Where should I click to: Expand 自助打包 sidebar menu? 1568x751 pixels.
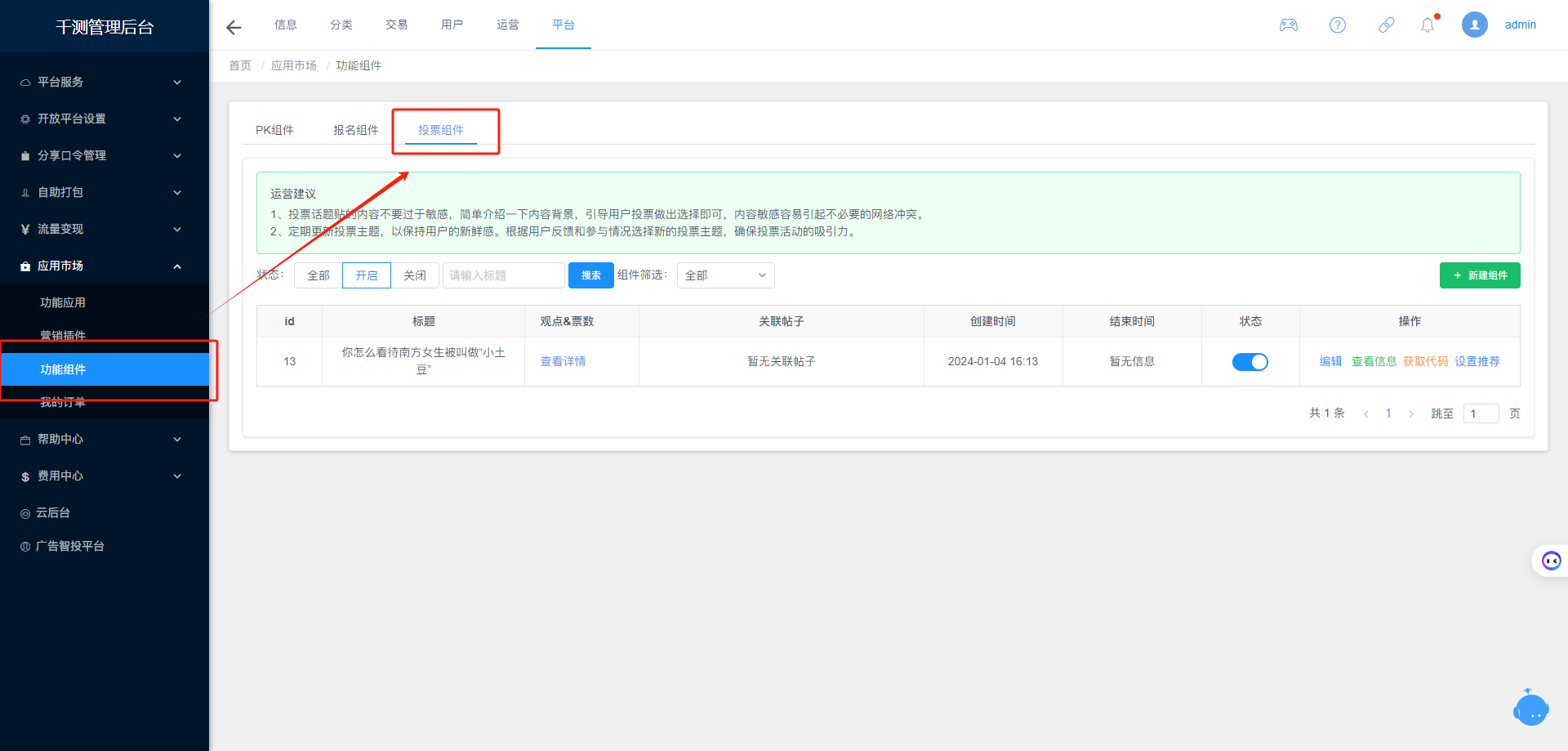(105, 192)
